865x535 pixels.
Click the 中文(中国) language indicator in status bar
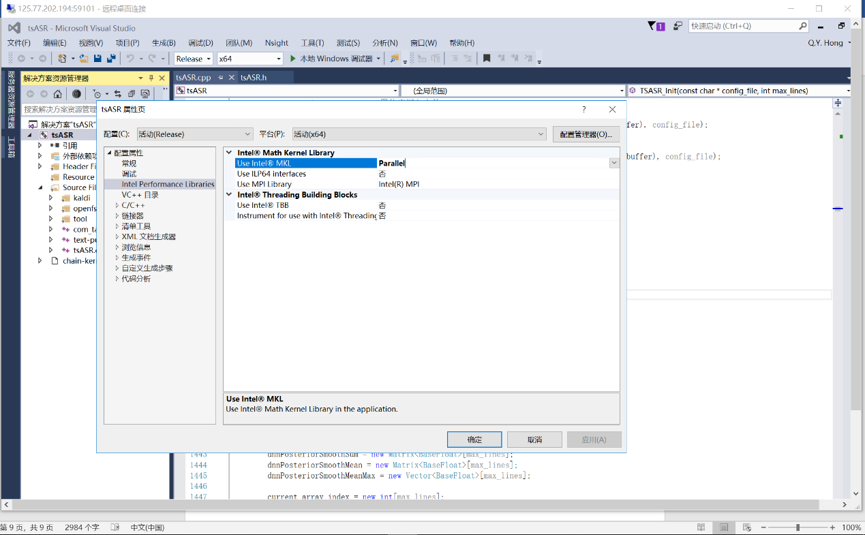147,527
